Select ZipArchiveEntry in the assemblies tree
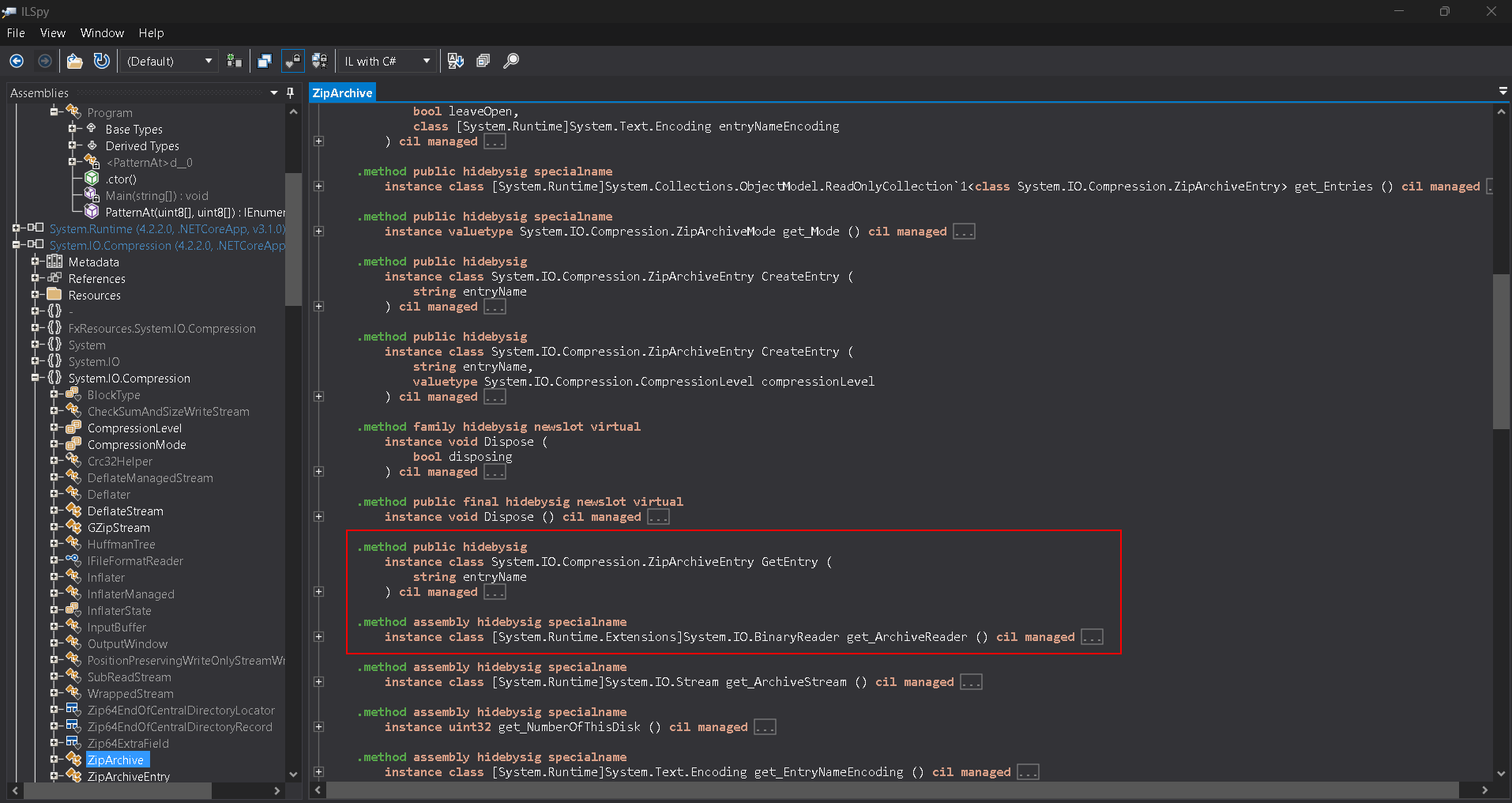Viewport: 1512px width, 803px height. point(128,776)
